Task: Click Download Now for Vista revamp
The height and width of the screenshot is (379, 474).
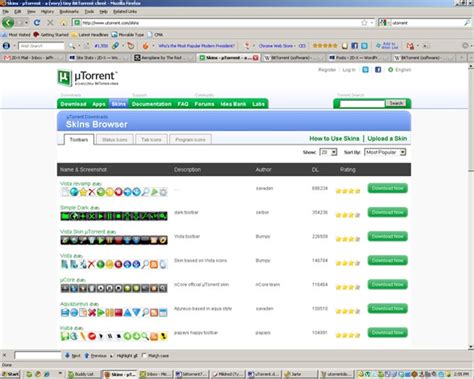Action: pos(388,188)
